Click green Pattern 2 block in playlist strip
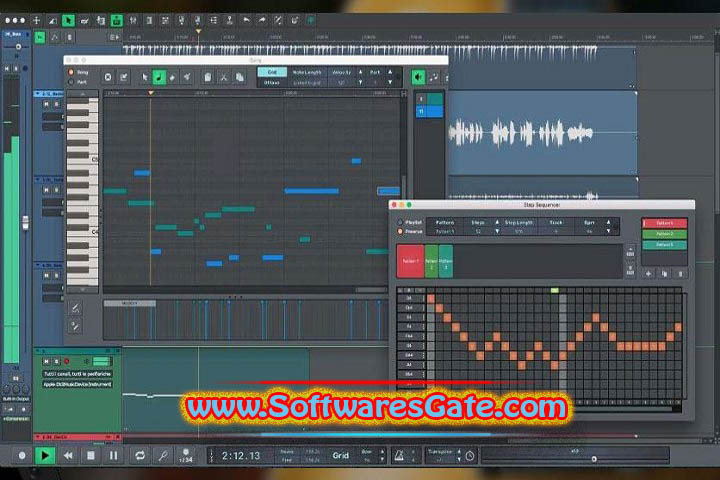The height and width of the screenshot is (480, 720). pos(431,261)
